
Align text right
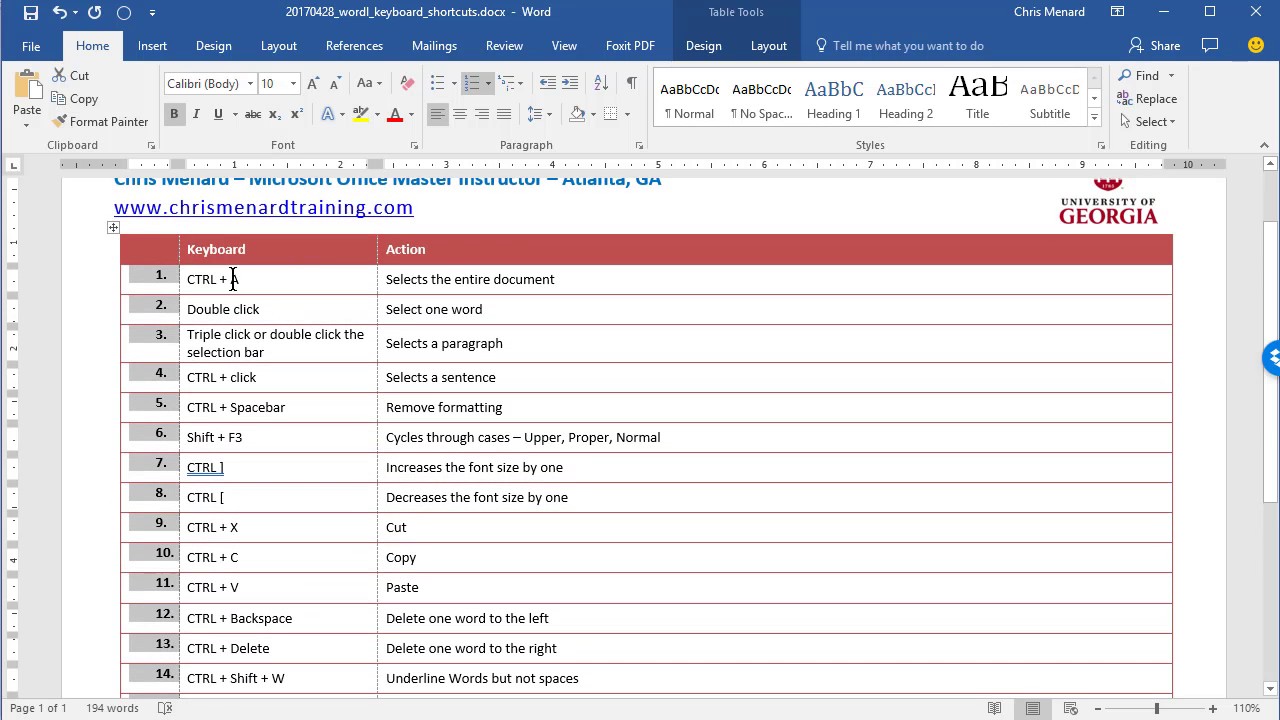(482, 114)
